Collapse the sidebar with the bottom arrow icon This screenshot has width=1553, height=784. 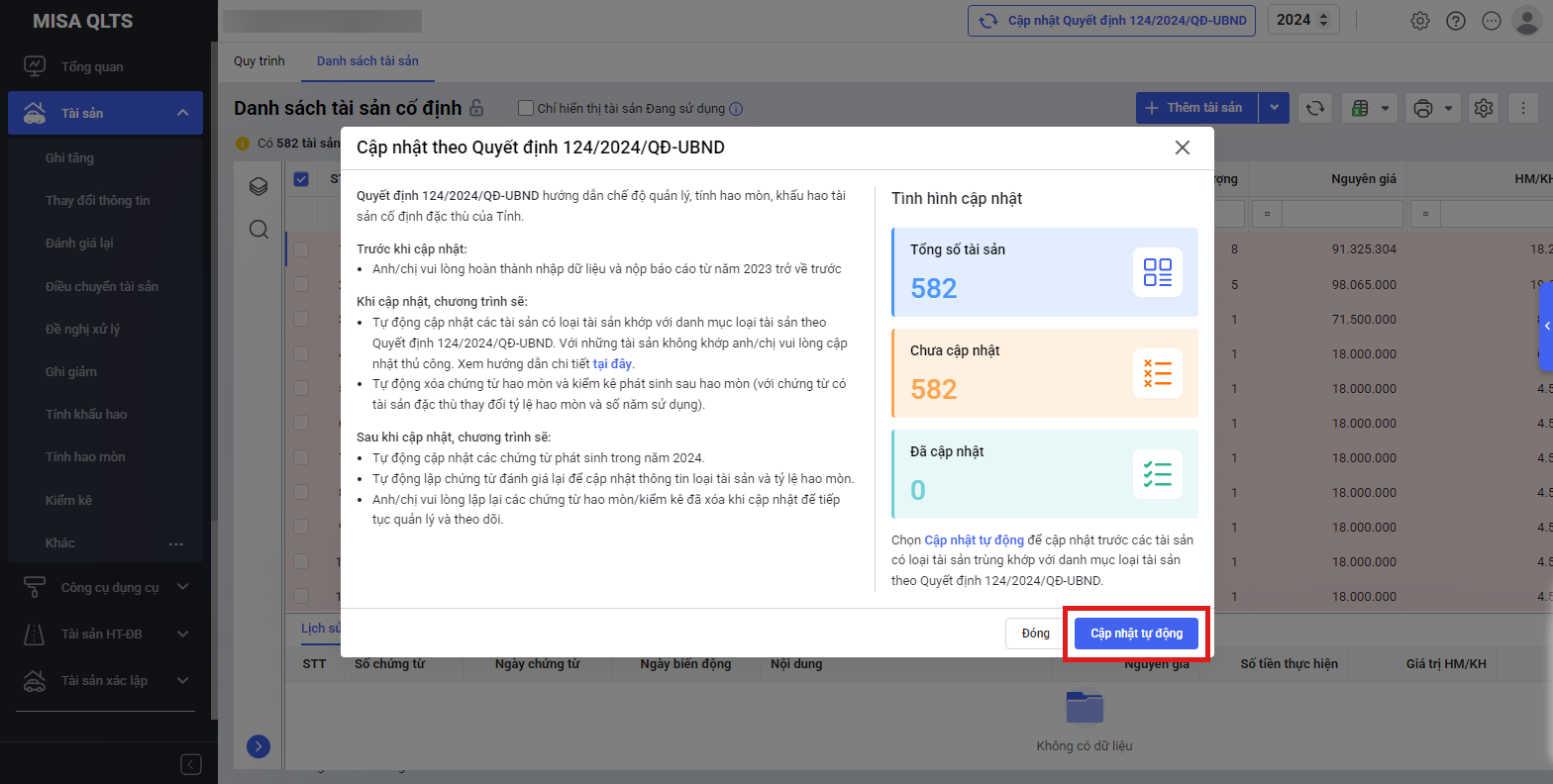191,764
